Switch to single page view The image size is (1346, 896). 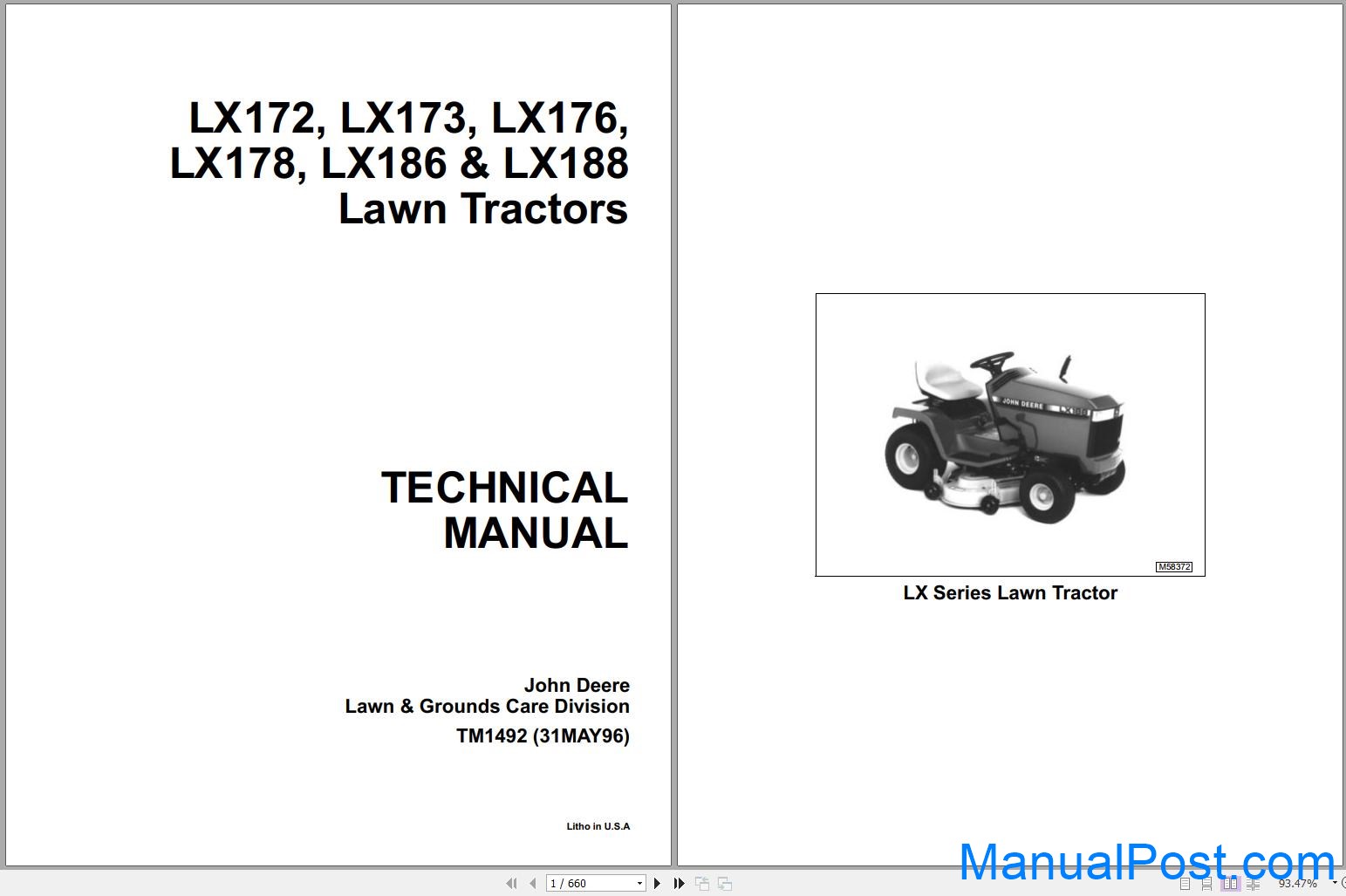pos(1185,884)
